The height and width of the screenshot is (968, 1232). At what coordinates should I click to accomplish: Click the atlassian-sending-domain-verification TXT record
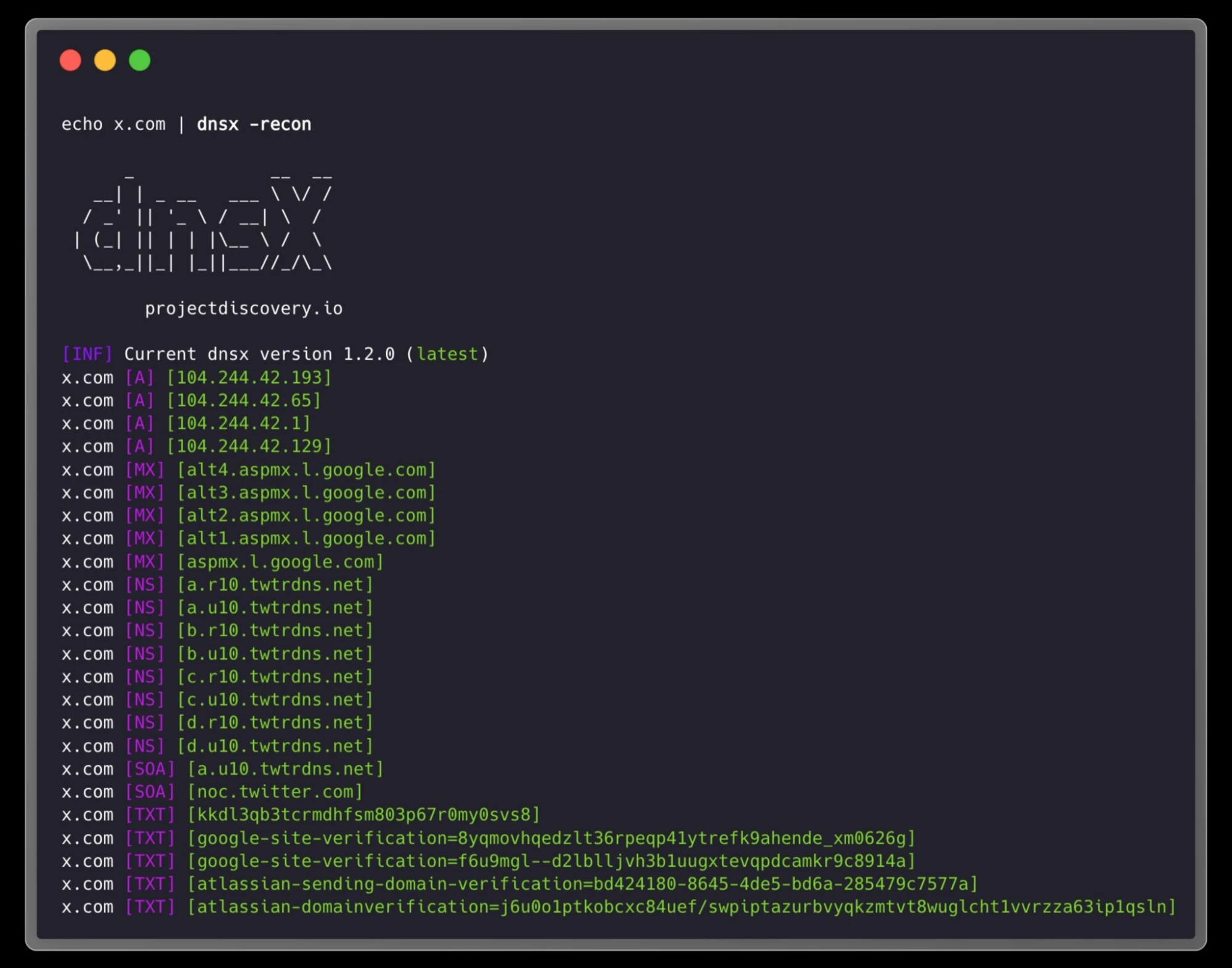pos(583,884)
